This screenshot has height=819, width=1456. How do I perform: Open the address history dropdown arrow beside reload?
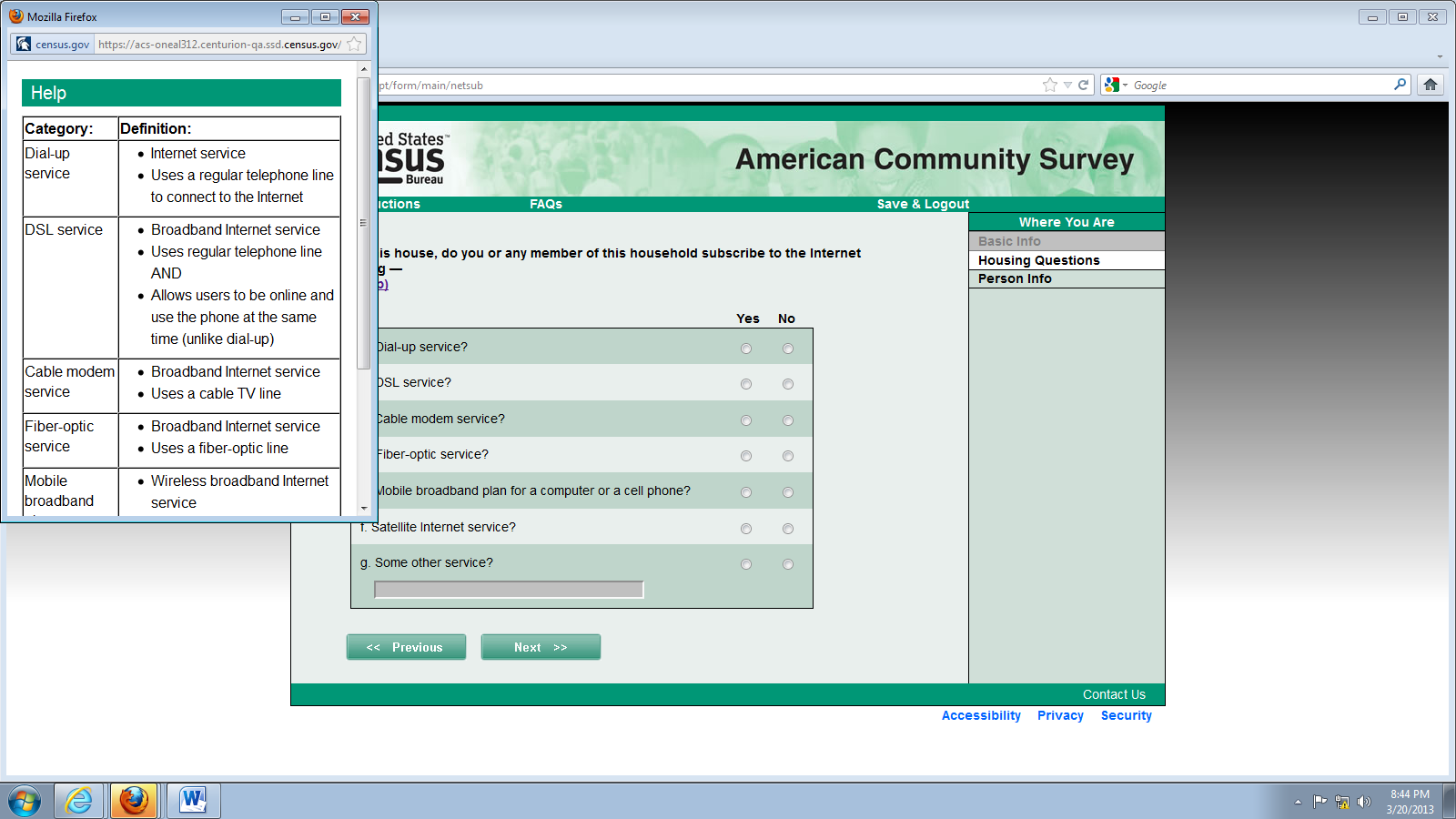pyautogui.click(x=1067, y=85)
